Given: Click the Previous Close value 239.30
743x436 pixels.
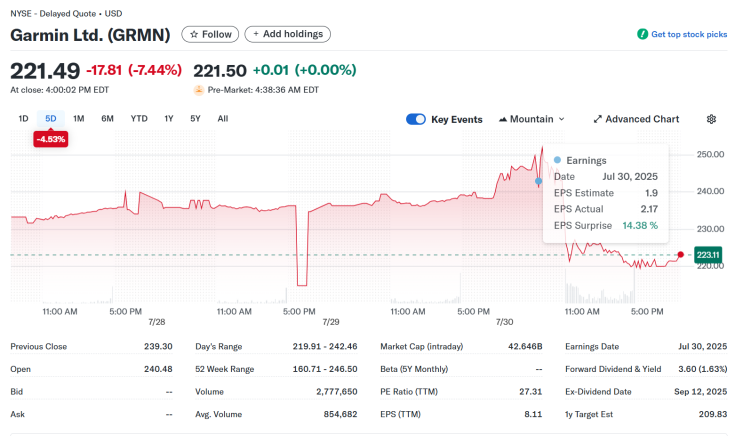Looking at the screenshot, I should (x=158, y=346).
